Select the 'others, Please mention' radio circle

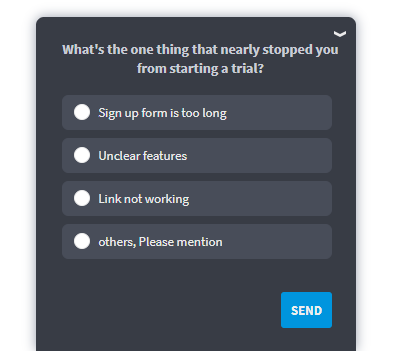(x=82, y=241)
